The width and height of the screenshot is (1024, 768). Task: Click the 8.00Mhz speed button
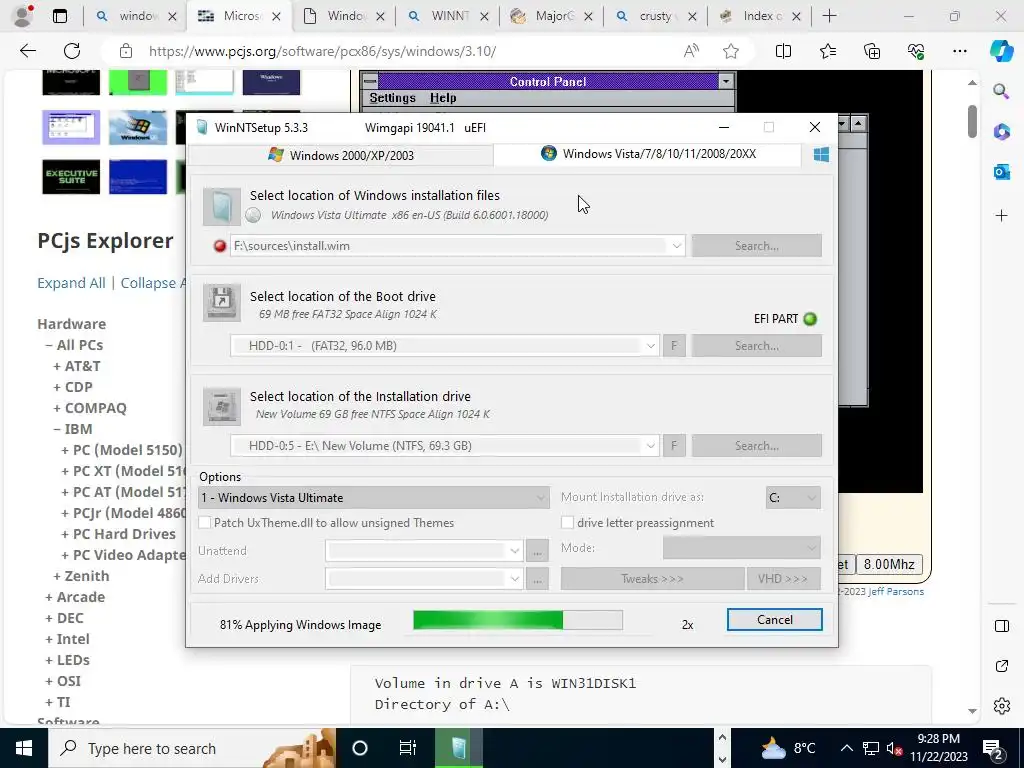tap(889, 564)
